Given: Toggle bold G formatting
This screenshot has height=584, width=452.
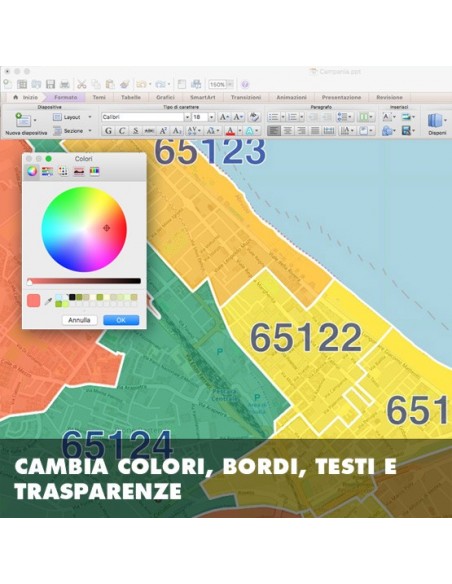Looking at the screenshot, I should [x=108, y=131].
